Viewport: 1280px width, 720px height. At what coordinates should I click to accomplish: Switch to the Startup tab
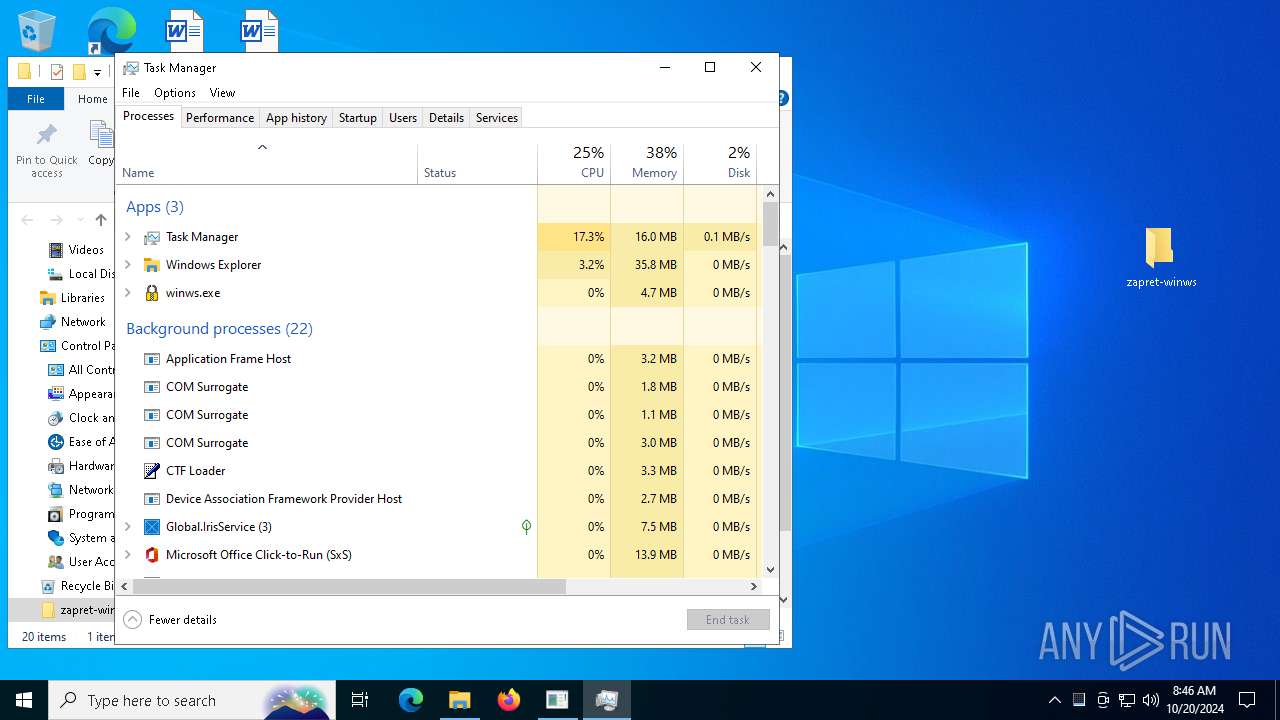(358, 118)
